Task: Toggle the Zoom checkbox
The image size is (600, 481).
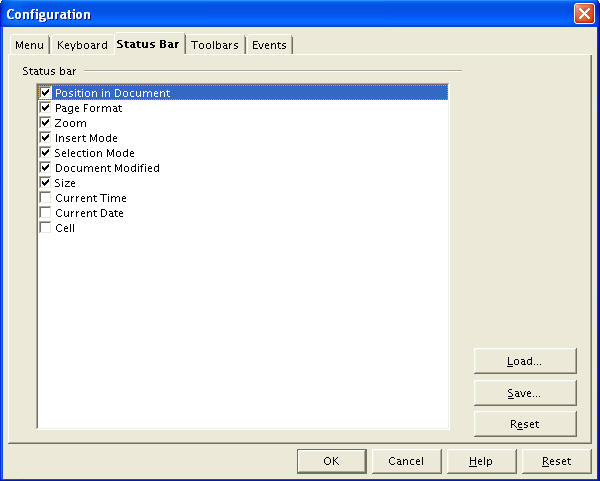Action: point(46,122)
